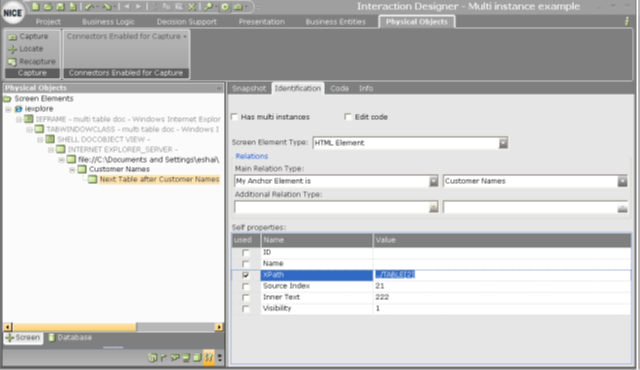Click the info icon at top right
Viewport: 640px width, 370px height.
click(x=627, y=21)
